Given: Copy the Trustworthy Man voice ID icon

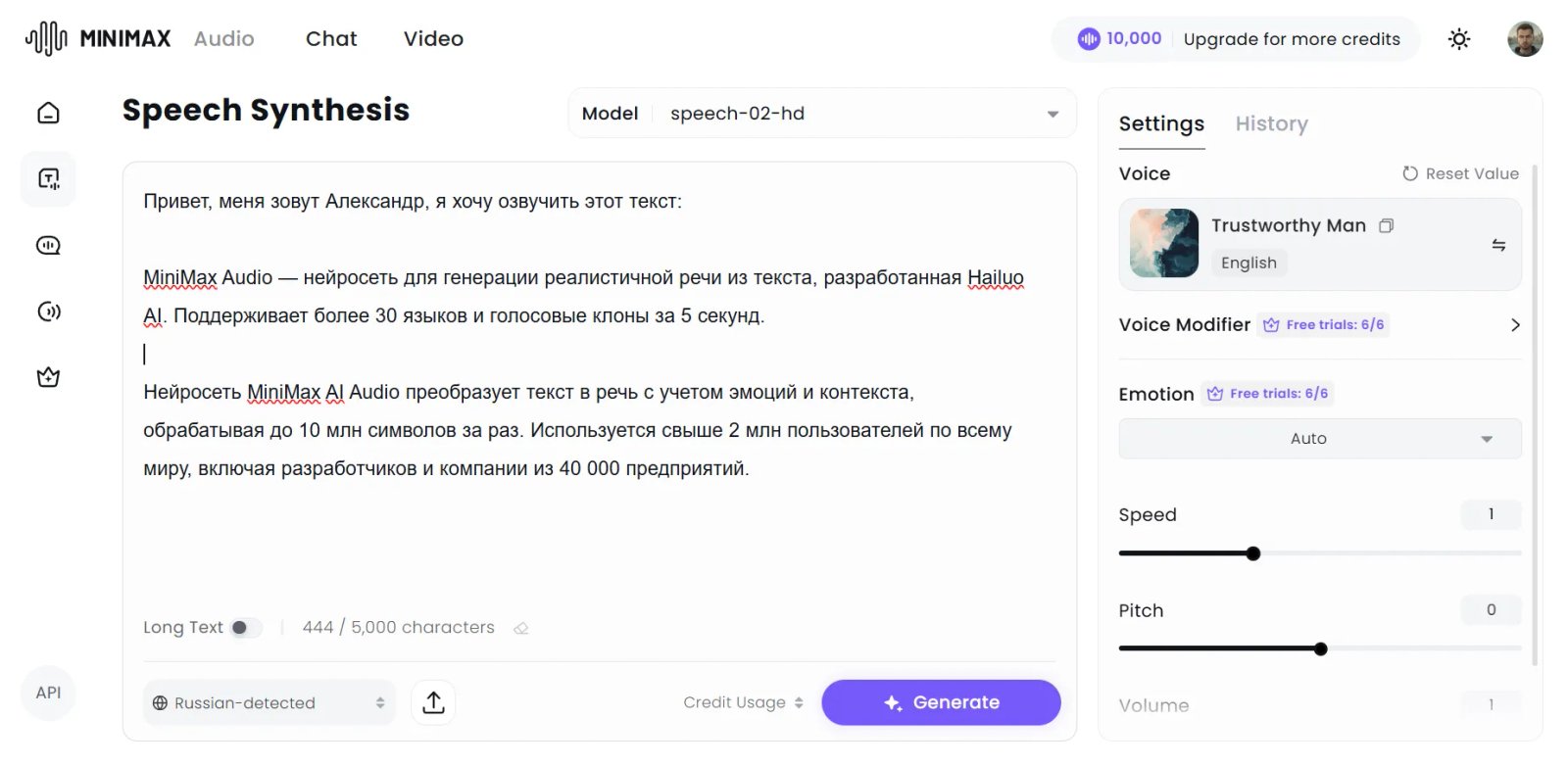Looking at the screenshot, I should coord(1386,226).
